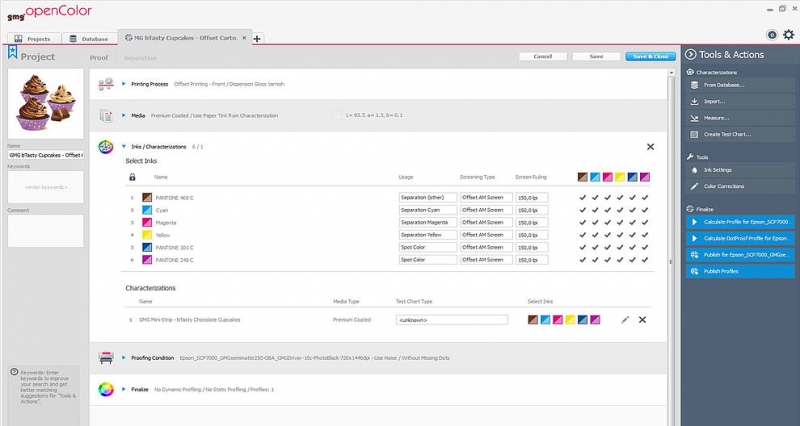
Task: Click the Save button
Action: pos(596,57)
